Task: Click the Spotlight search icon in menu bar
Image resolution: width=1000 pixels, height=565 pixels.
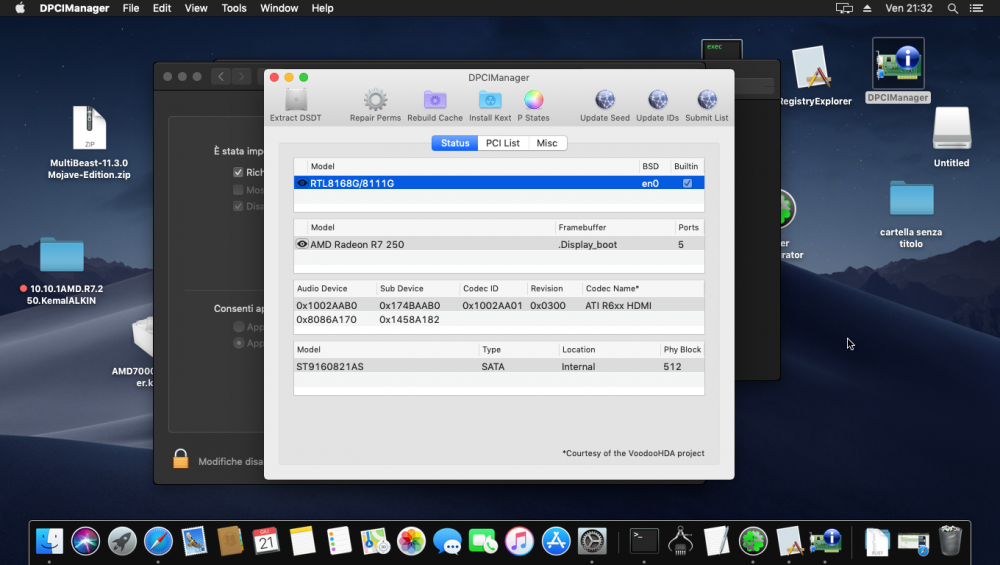Action: click(952, 8)
